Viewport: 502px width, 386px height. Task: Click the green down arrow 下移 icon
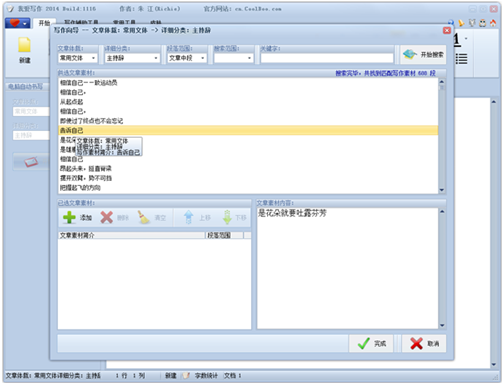click(227, 218)
